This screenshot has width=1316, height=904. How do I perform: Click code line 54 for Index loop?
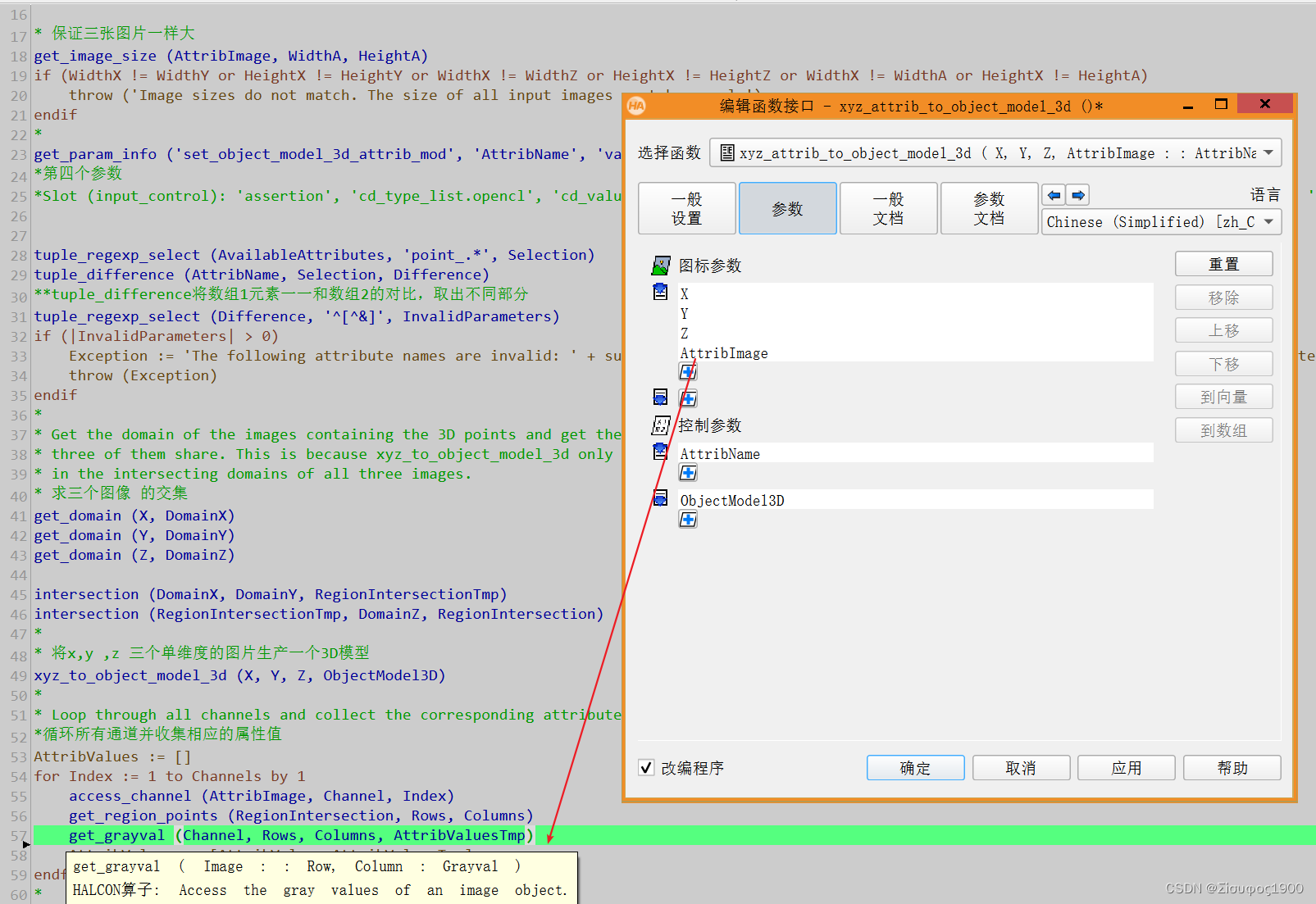(170, 776)
